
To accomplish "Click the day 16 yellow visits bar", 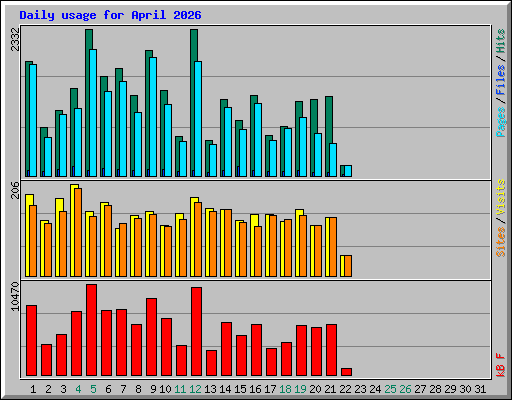I will pyautogui.click(x=253, y=245).
